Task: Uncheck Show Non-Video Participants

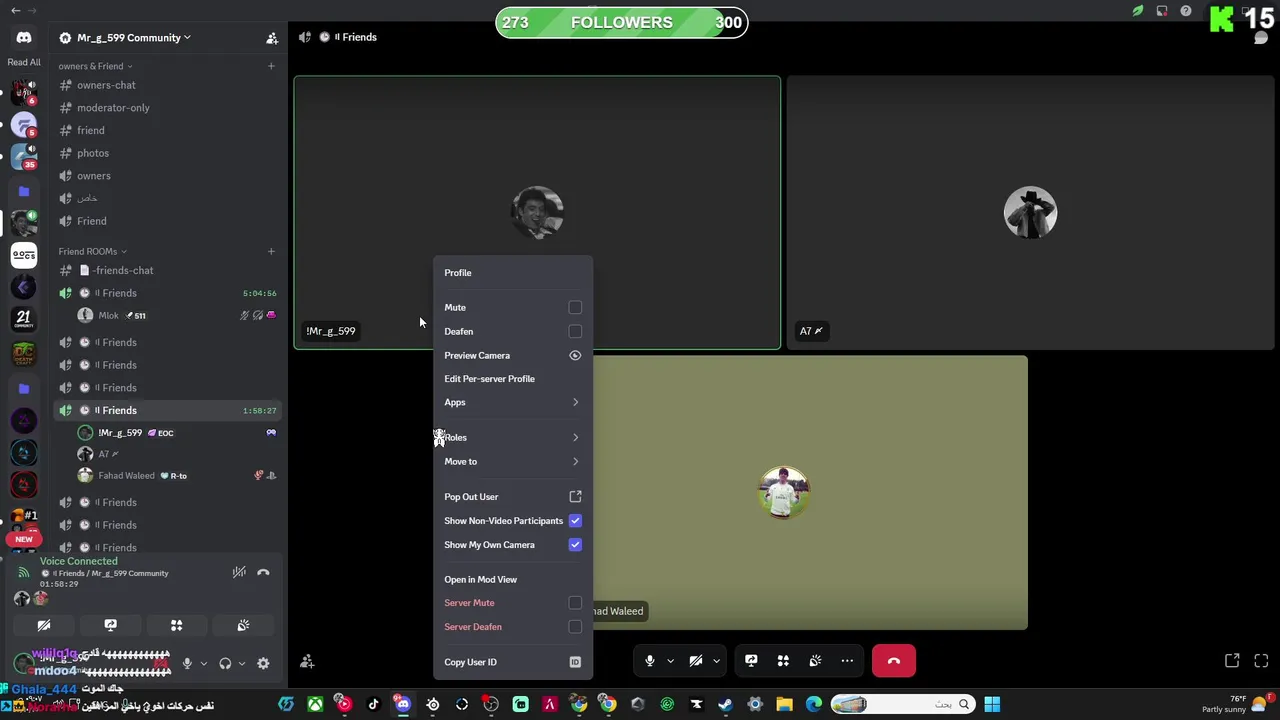Action: click(x=575, y=521)
